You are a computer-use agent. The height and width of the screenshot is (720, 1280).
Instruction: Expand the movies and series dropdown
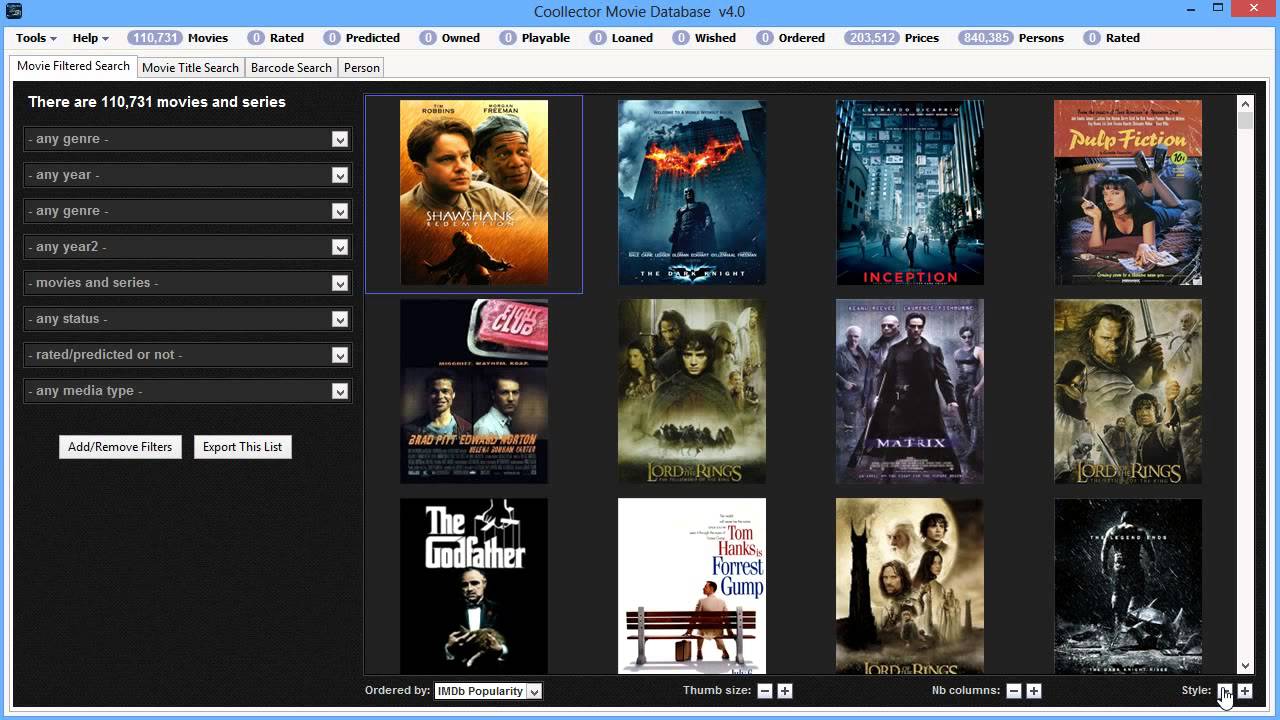coord(340,283)
